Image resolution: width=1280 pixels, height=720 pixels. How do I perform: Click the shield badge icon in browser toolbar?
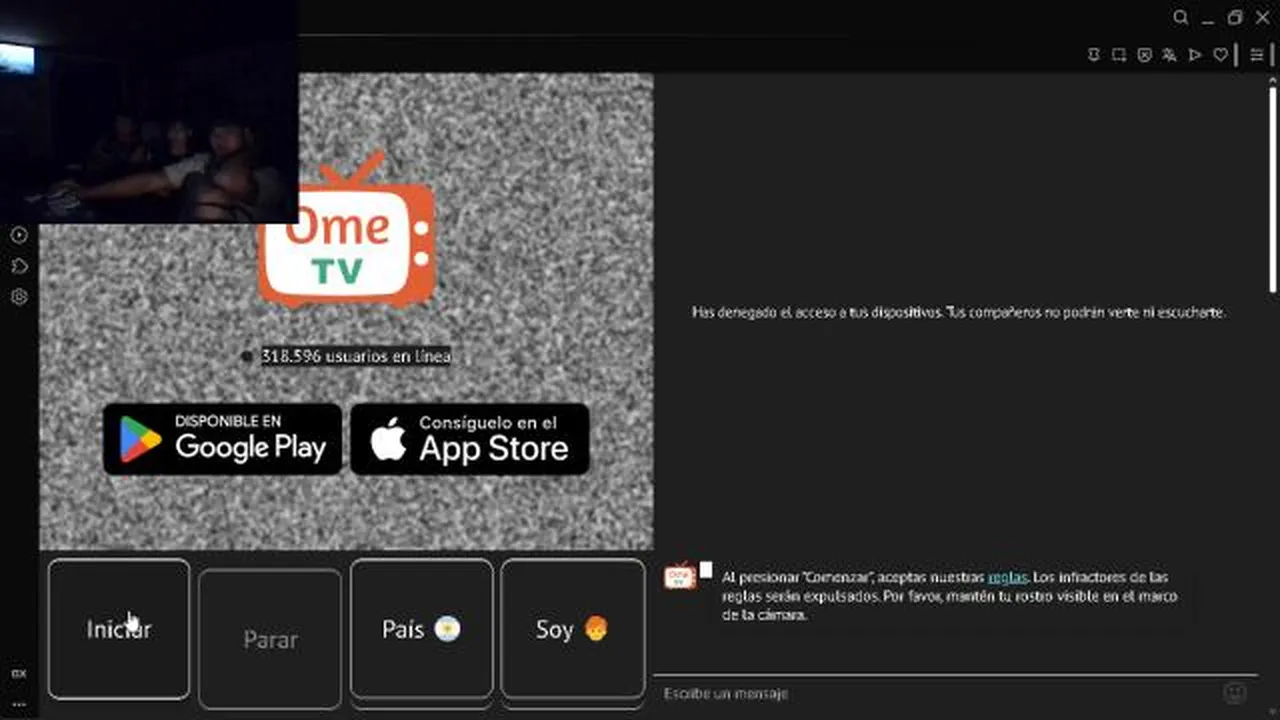(1094, 55)
